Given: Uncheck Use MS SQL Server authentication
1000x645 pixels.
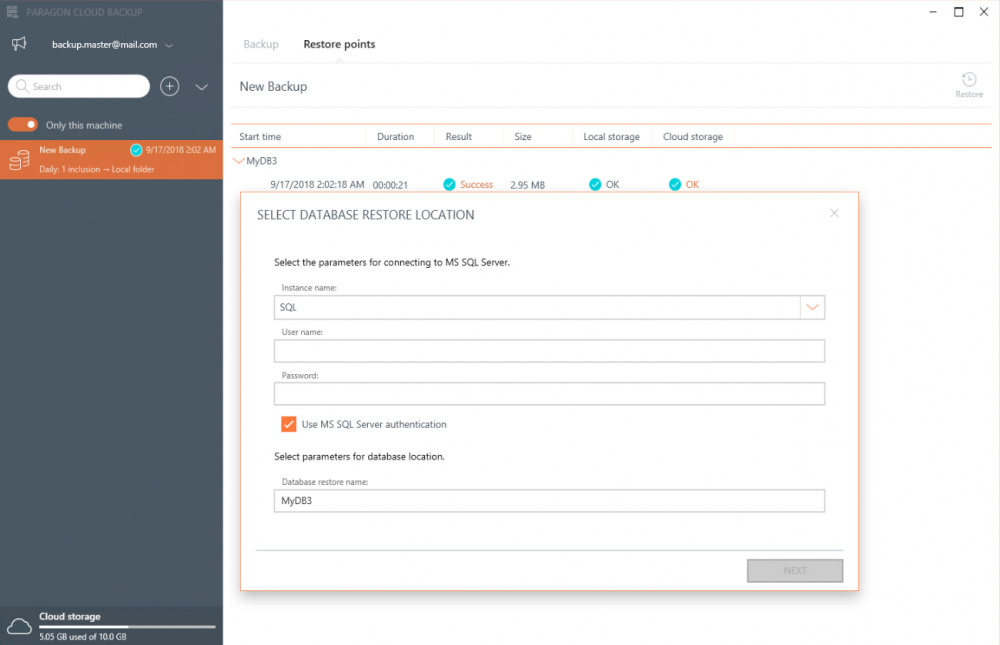Looking at the screenshot, I should pyautogui.click(x=288, y=424).
